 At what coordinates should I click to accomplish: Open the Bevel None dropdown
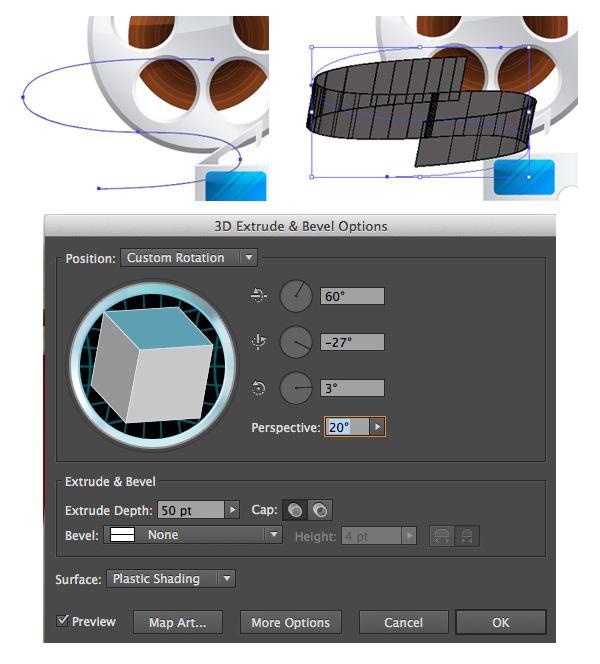pyautogui.click(x=193, y=535)
